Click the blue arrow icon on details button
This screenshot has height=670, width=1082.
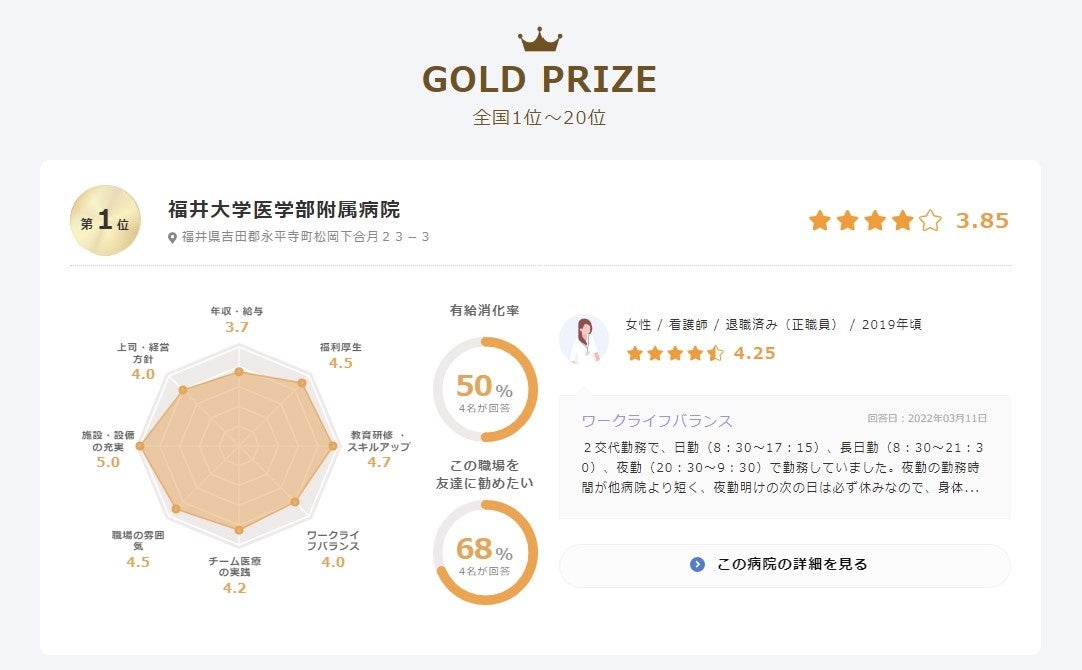point(697,564)
